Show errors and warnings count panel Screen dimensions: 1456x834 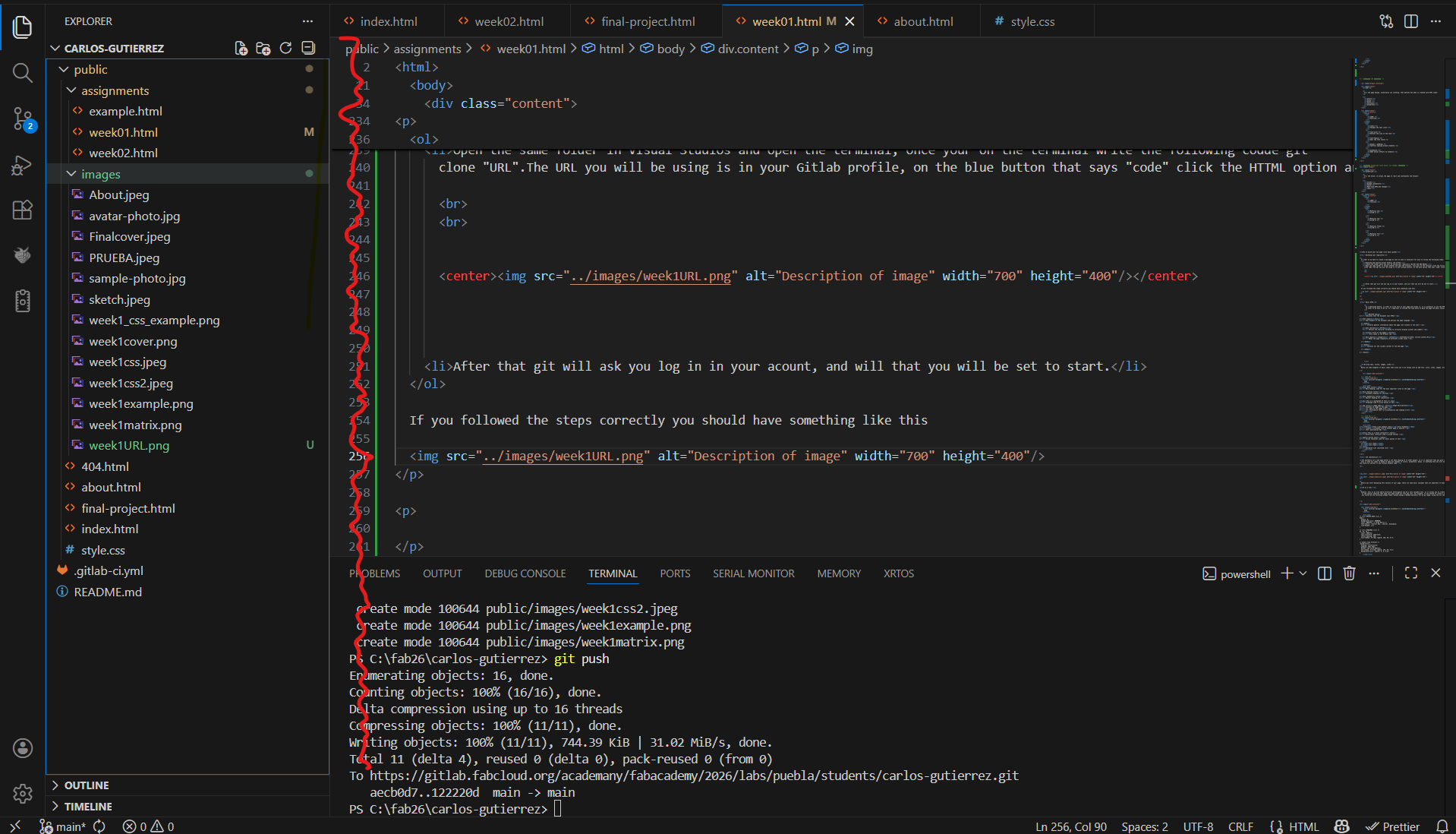click(149, 826)
